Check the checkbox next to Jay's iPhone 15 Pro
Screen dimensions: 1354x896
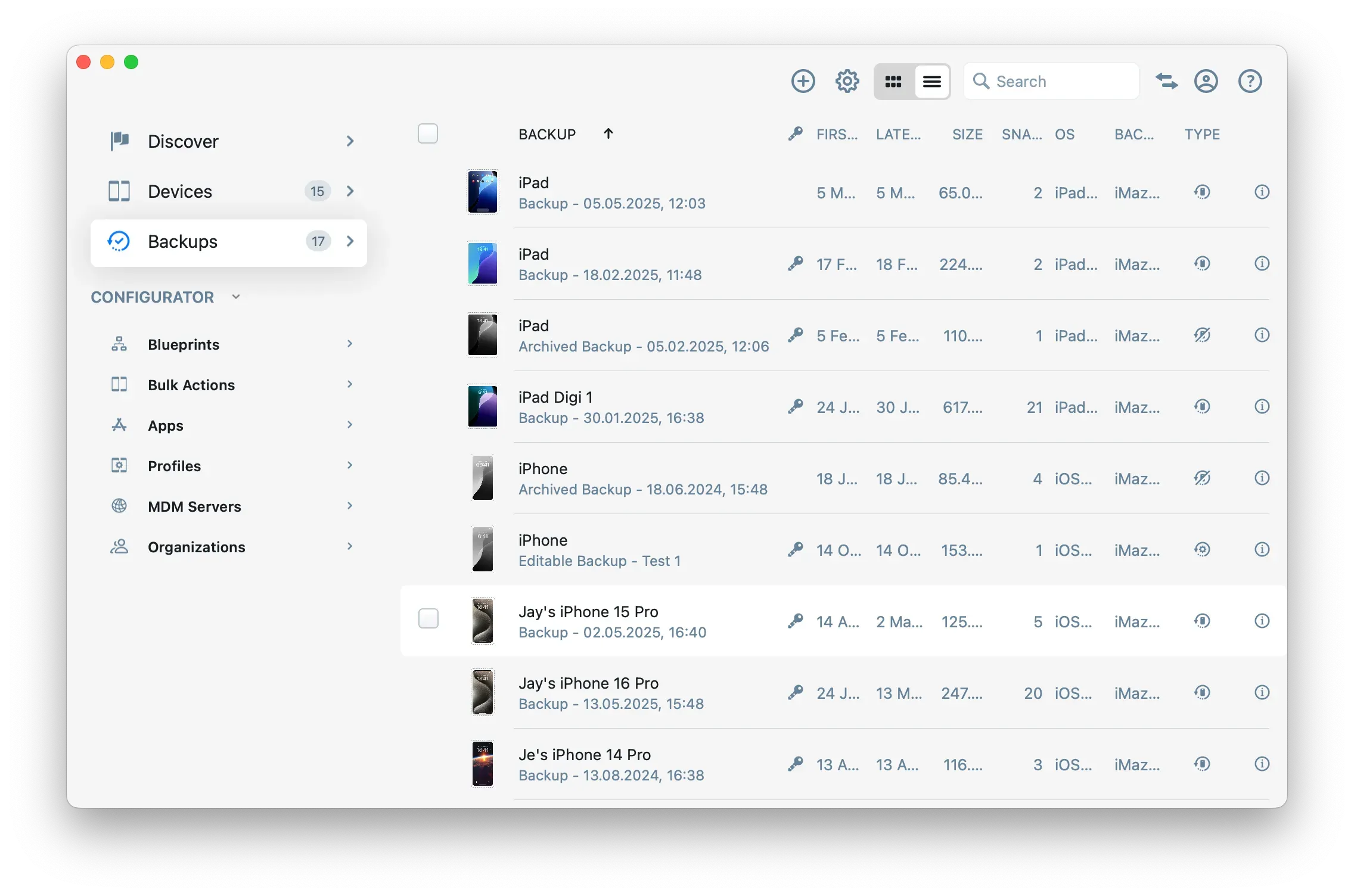tap(428, 620)
